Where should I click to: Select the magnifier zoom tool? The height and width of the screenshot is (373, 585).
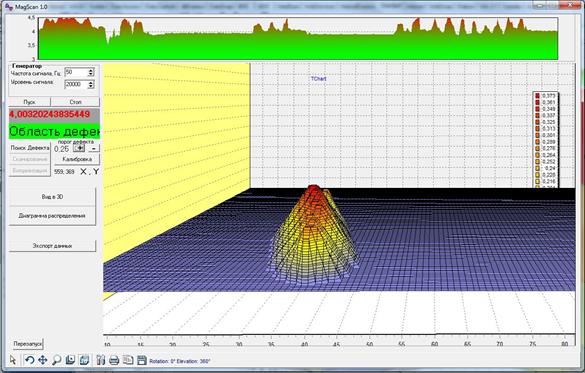[x=57, y=360]
